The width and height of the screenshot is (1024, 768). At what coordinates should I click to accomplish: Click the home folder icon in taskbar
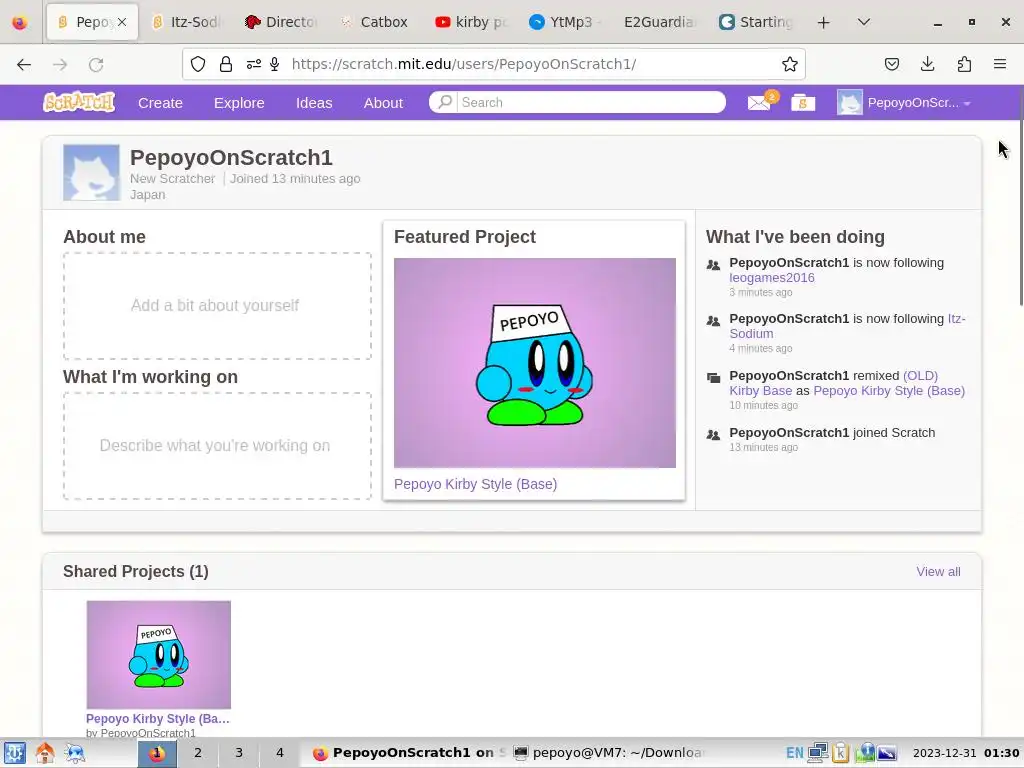pos(44,753)
